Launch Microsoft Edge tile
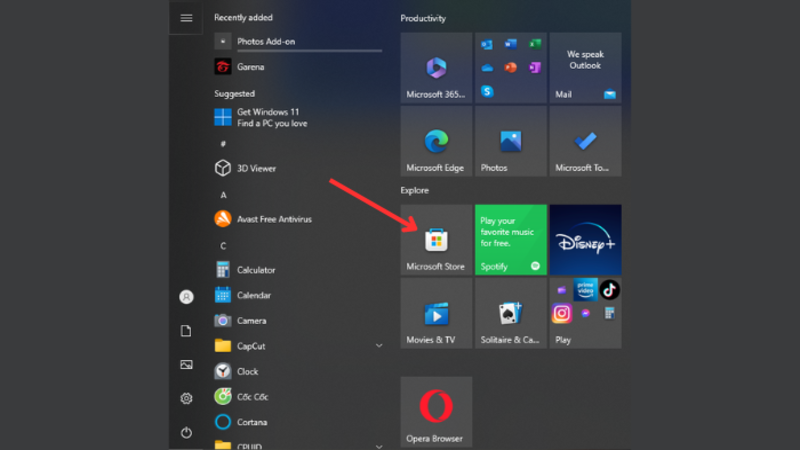Viewport: 800px width, 450px height. (436, 141)
